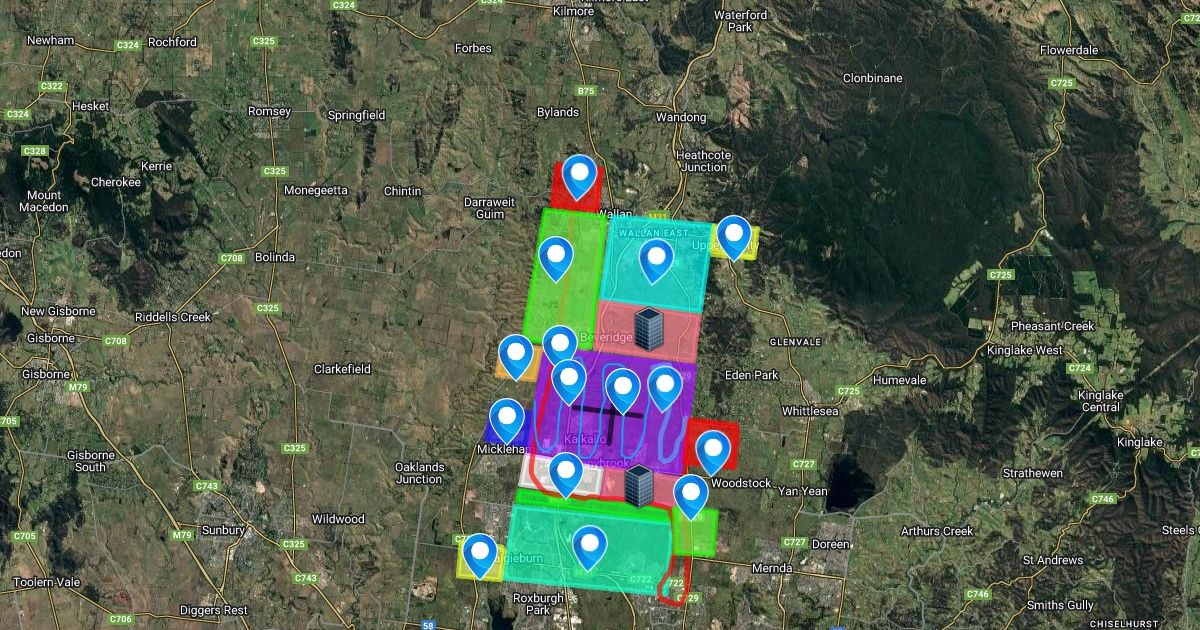Click the pin on the green zone below Woodstock
The height and width of the screenshot is (630, 1200).
pyautogui.click(x=691, y=495)
